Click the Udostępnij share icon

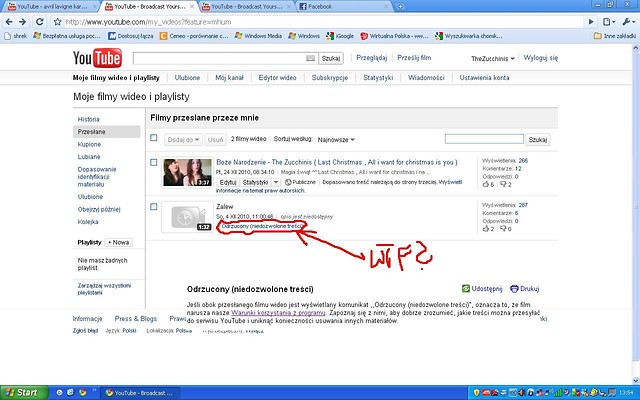click(466, 289)
